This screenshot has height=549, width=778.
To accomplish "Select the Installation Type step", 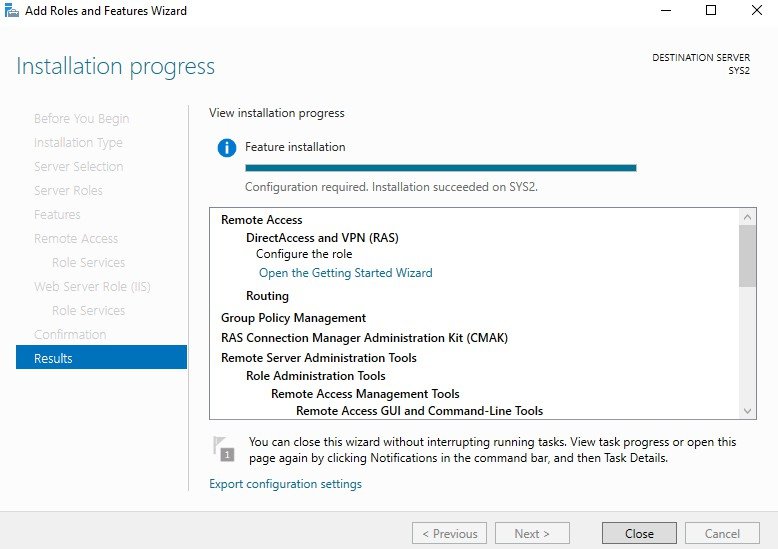I will tap(78, 142).
